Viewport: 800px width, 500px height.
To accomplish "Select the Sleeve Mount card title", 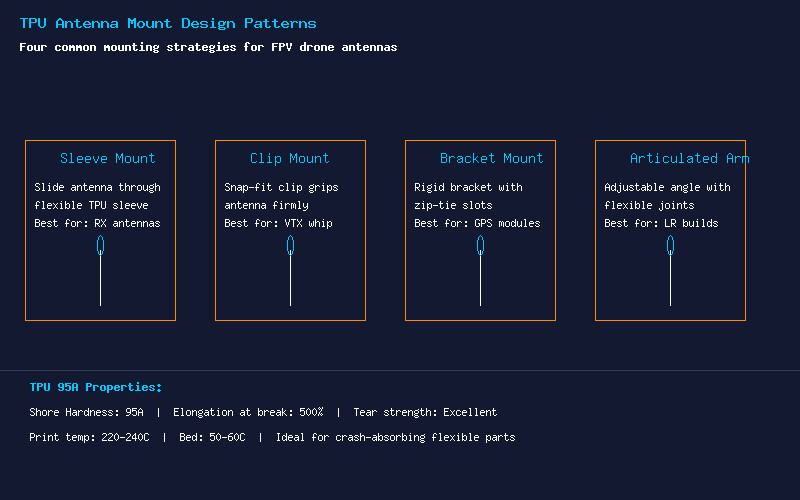I will (107, 159).
